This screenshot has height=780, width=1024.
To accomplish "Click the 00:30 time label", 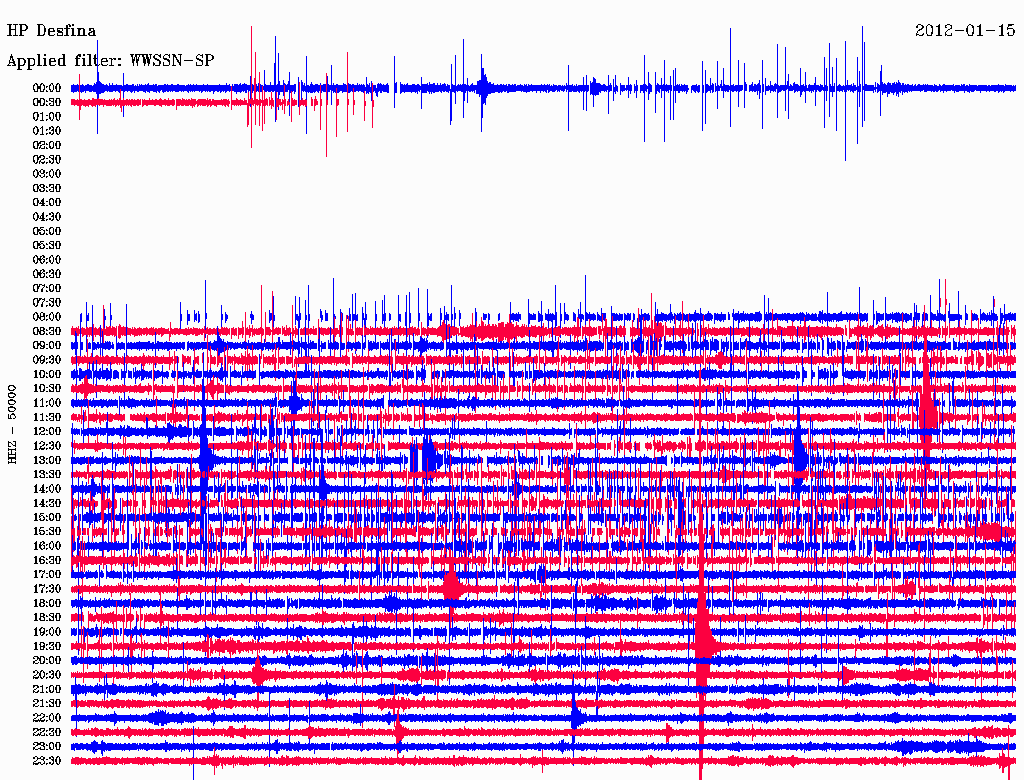I will tap(47, 102).
